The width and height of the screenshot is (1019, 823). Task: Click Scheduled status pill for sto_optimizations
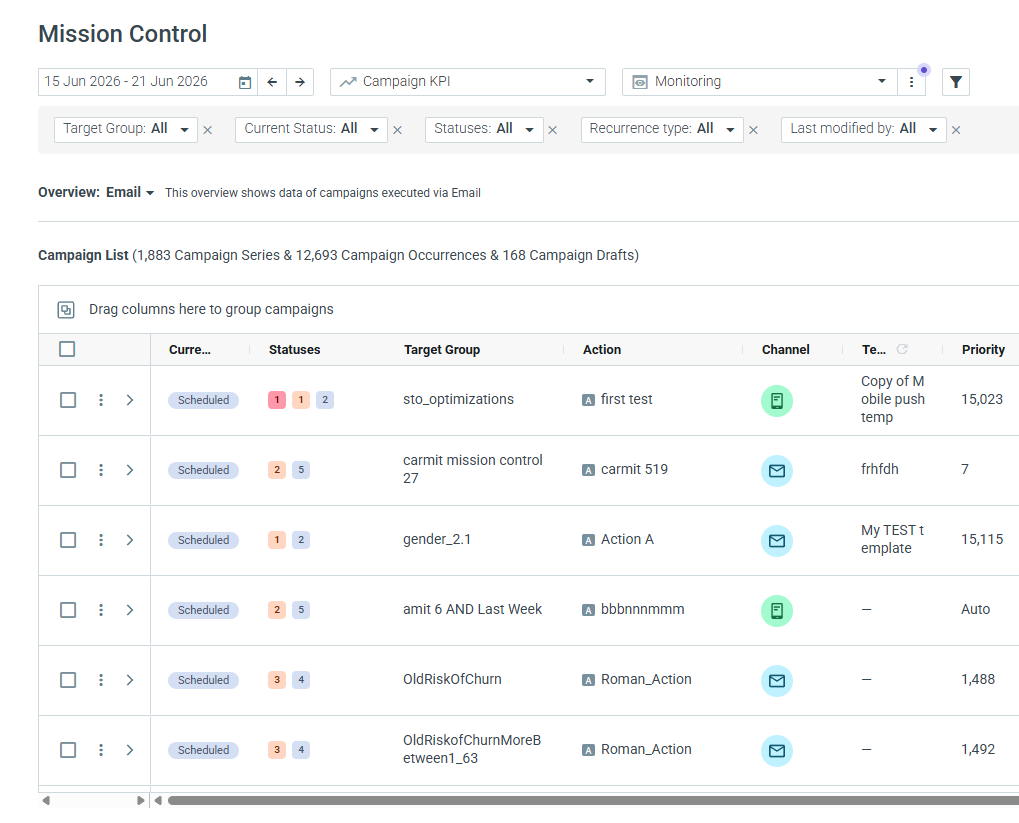[x=203, y=400]
